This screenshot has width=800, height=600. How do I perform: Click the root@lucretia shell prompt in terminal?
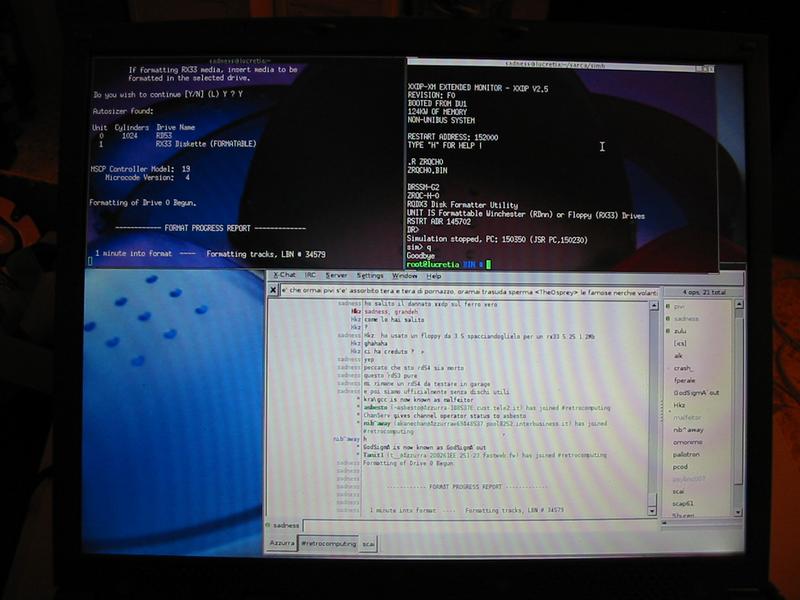pos(444,264)
